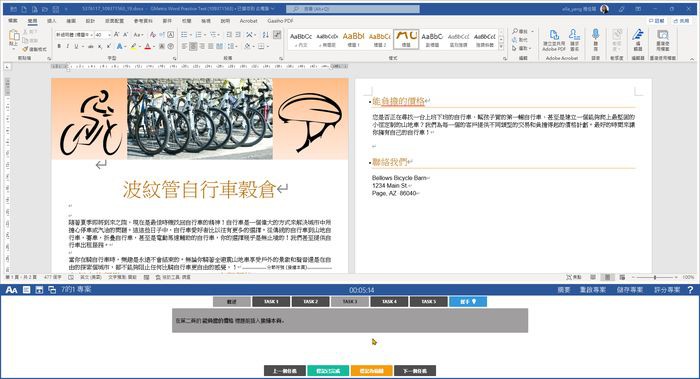Screen dimensions: 700x379
Task: Click the user profile picture in title bar
Action: click(604, 8)
